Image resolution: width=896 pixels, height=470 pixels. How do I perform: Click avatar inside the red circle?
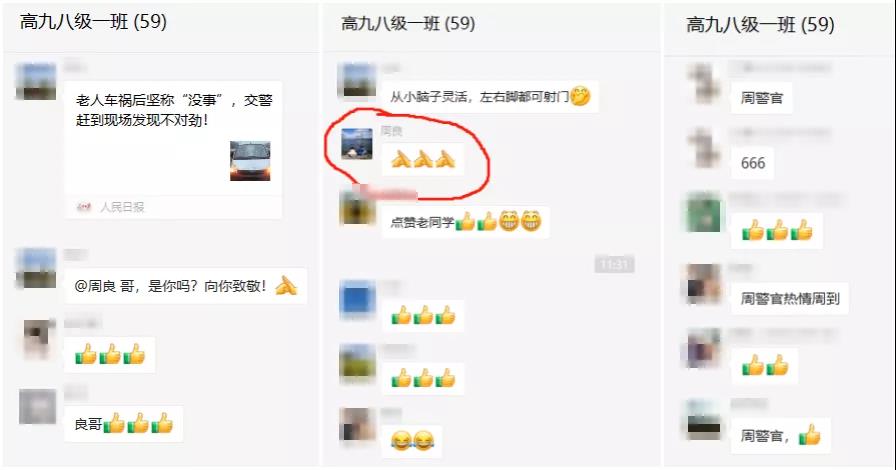point(357,144)
